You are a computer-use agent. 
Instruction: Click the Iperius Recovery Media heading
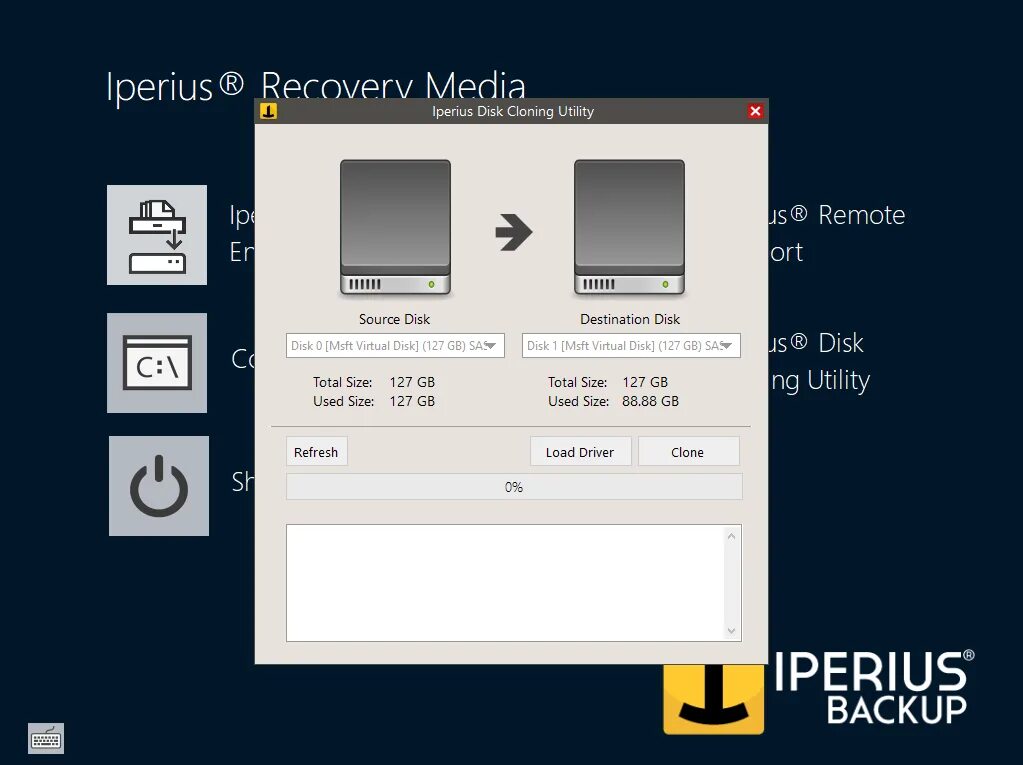coord(316,86)
